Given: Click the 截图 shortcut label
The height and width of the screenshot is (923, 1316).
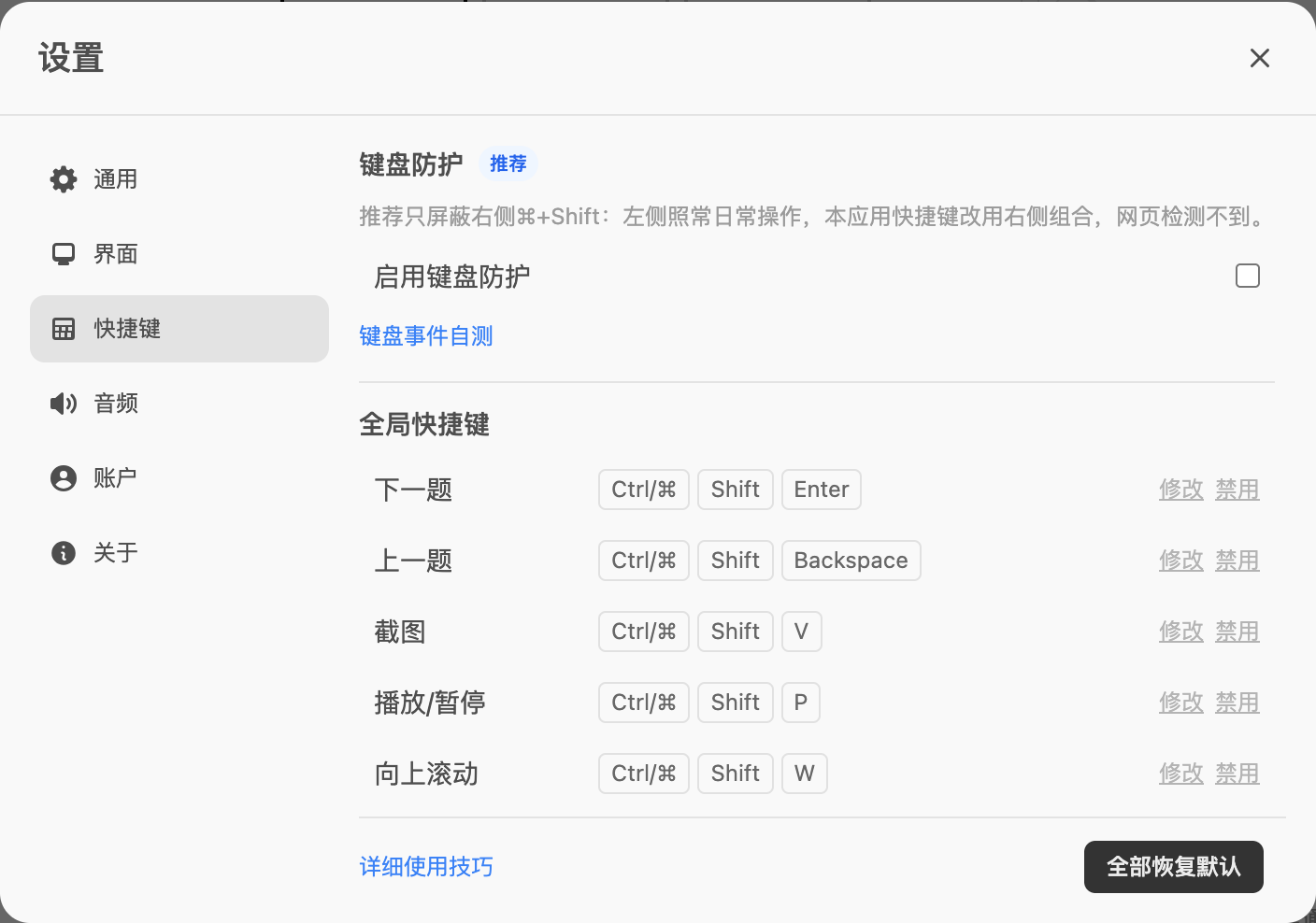Looking at the screenshot, I should [400, 632].
